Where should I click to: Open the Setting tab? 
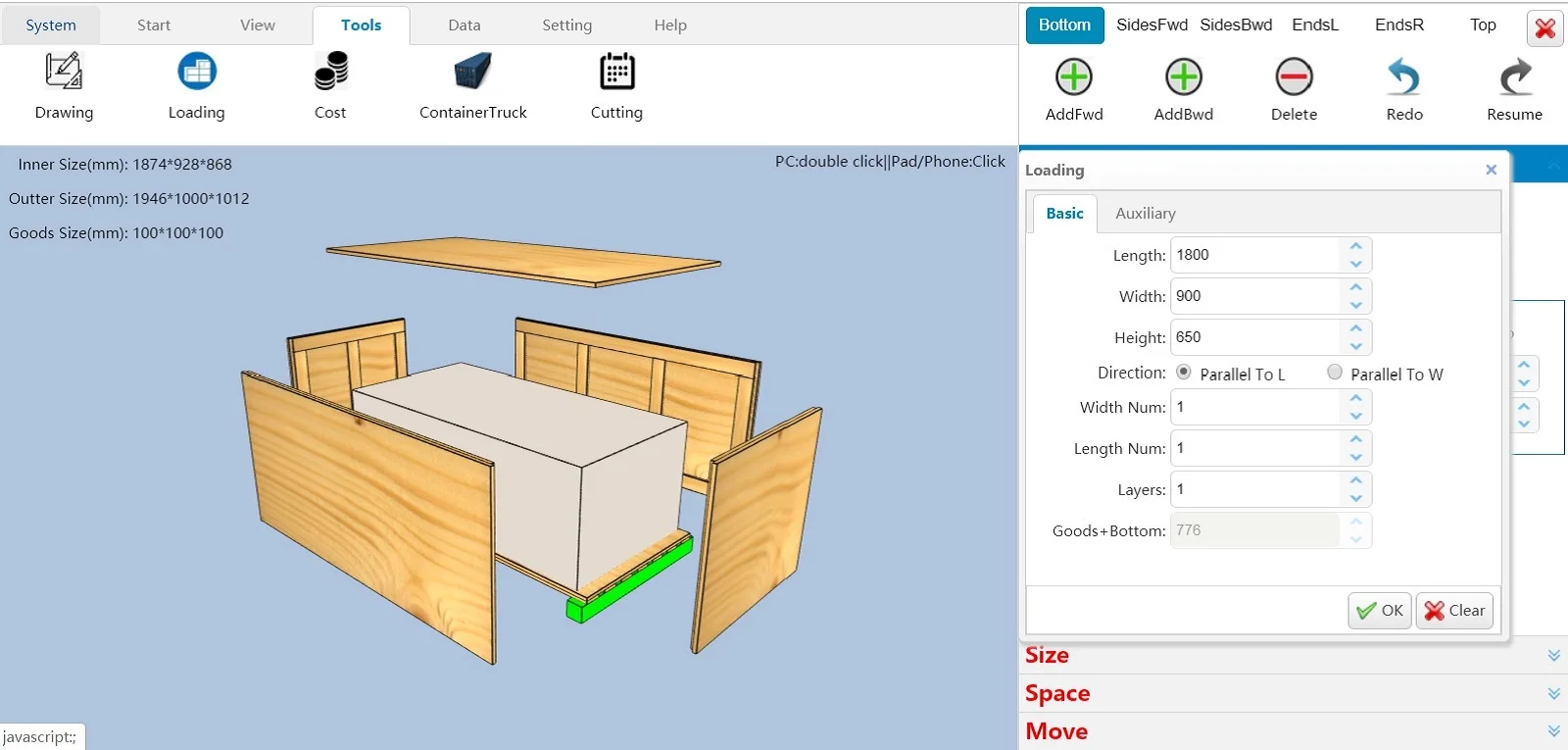click(567, 25)
